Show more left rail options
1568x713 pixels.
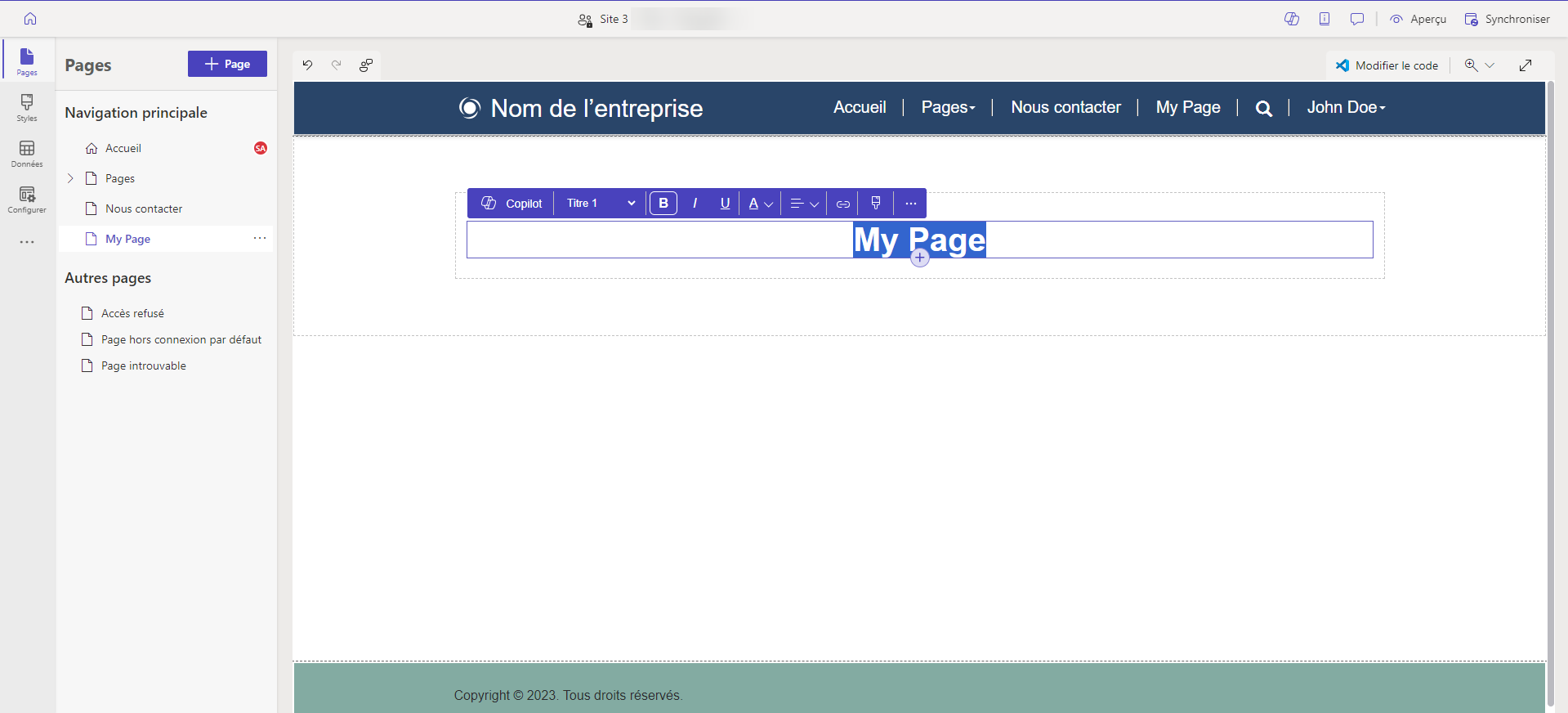click(27, 242)
